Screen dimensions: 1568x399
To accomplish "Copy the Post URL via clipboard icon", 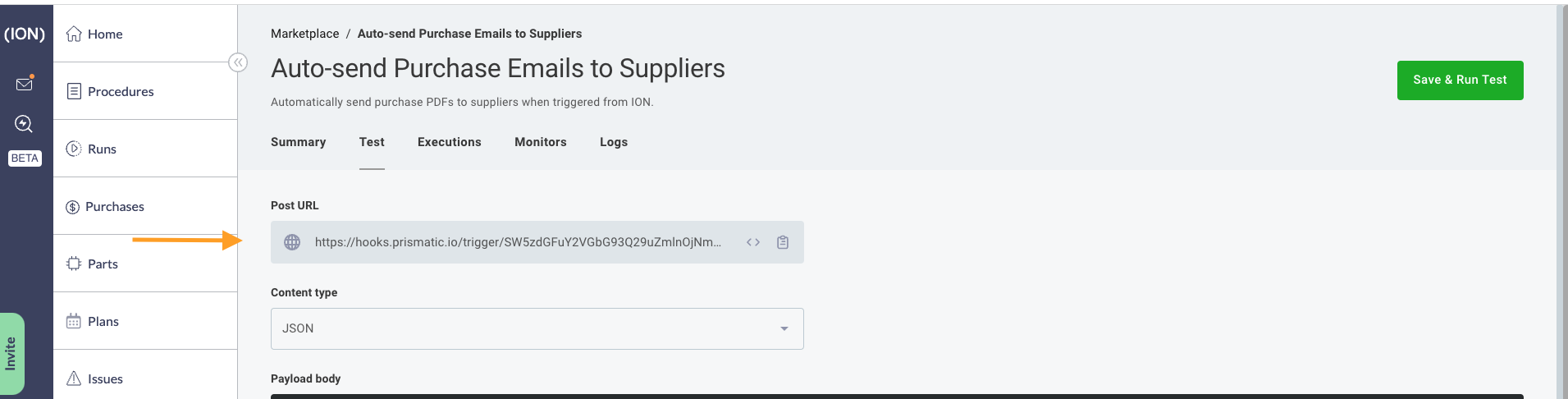I will point(783,242).
